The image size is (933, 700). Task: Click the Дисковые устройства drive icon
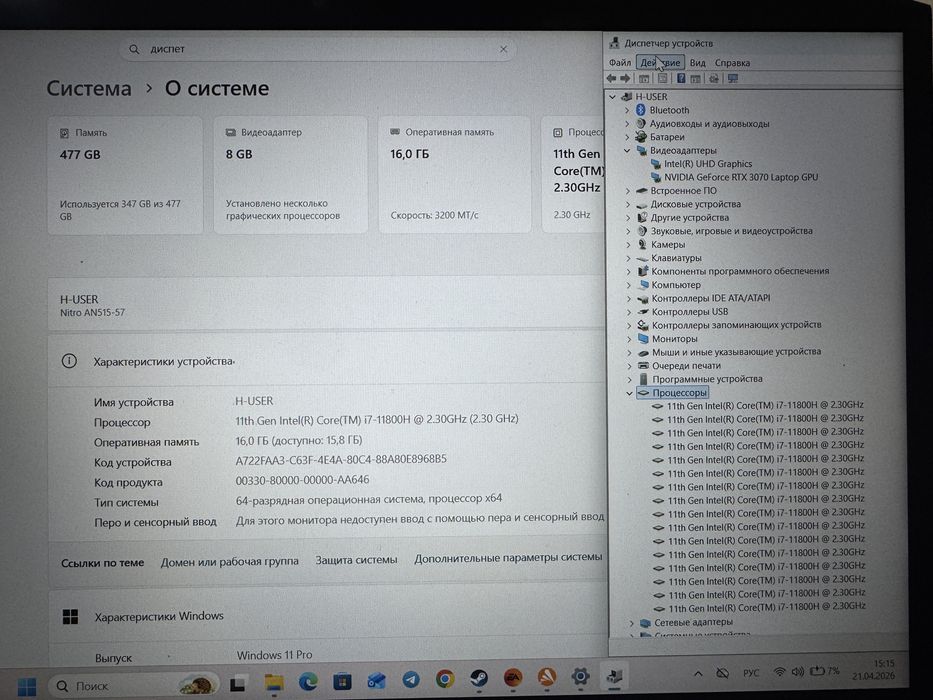641,205
